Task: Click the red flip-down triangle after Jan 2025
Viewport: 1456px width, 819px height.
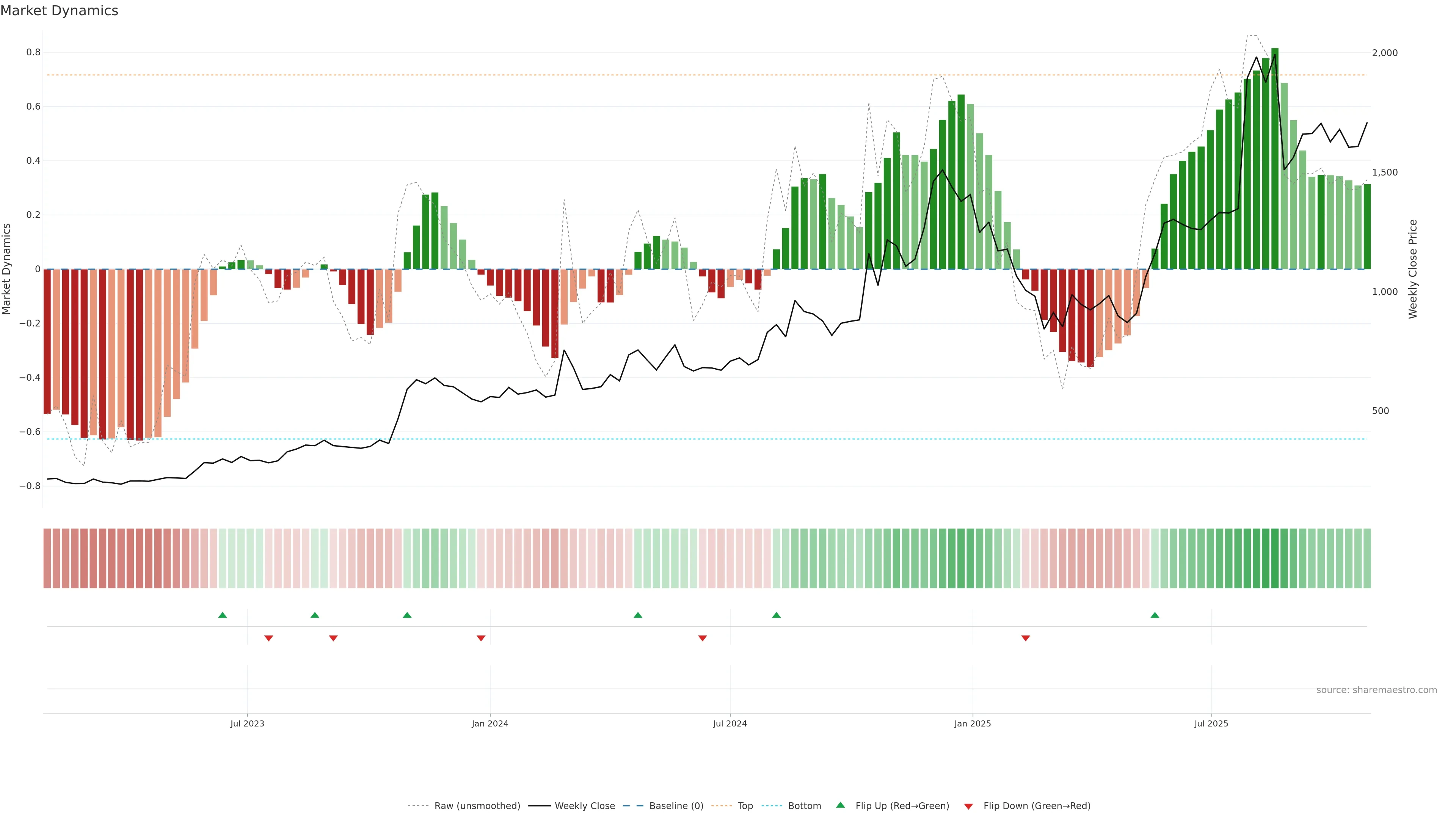Action: (1025, 638)
